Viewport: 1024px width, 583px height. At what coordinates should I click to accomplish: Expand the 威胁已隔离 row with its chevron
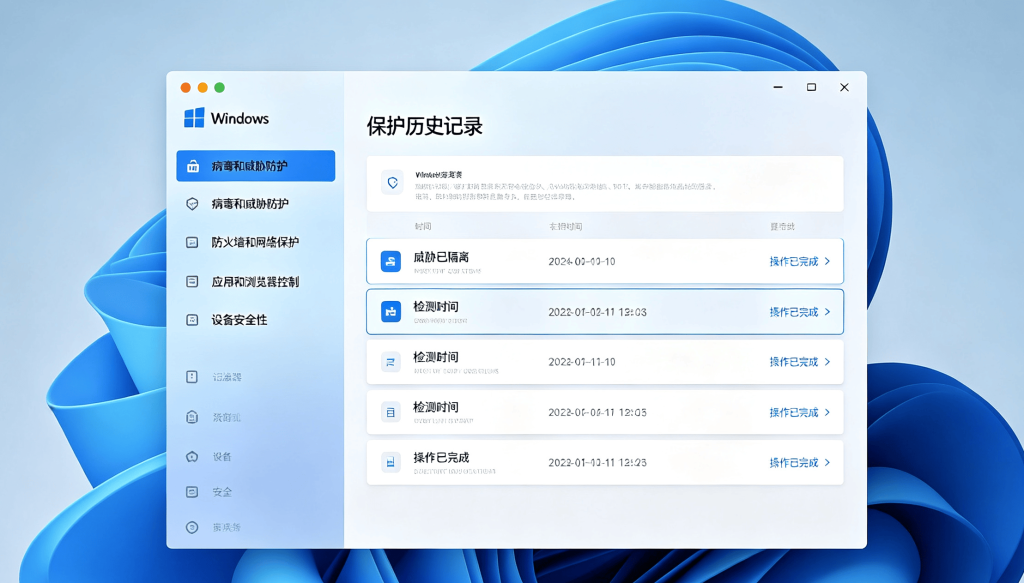coord(827,261)
